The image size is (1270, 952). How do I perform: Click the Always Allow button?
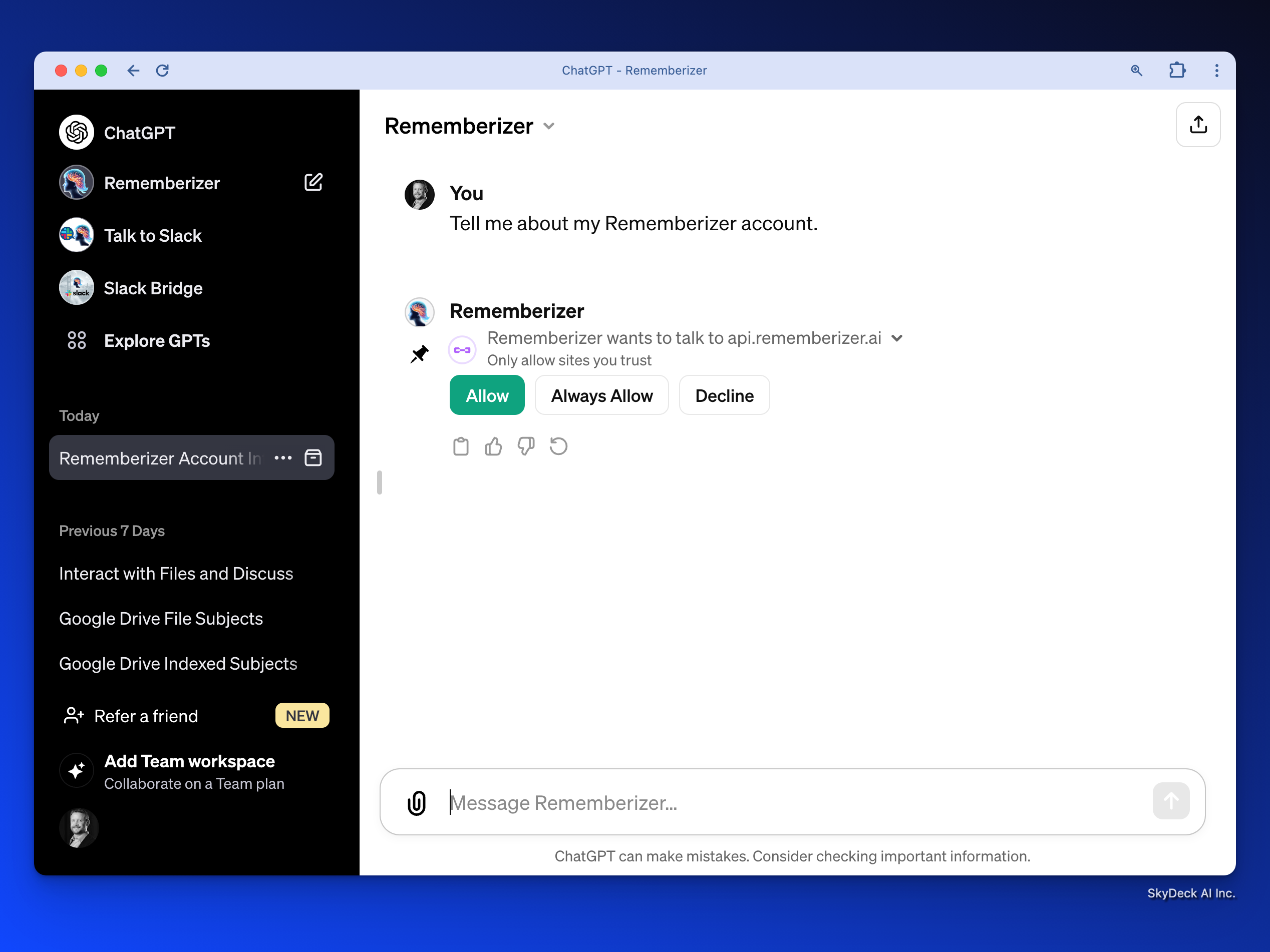pyautogui.click(x=601, y=395)
